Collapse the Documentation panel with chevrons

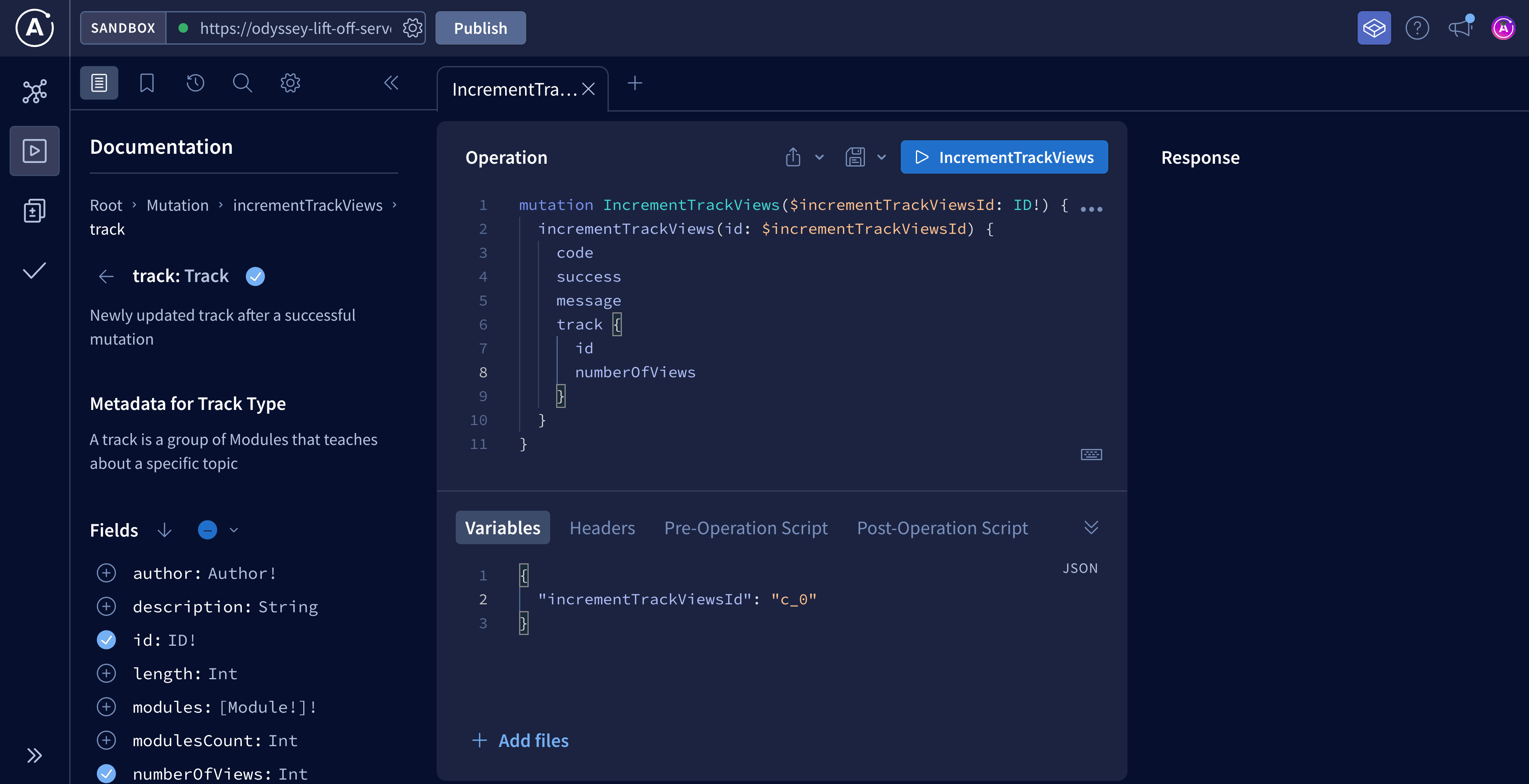(391, 82)
